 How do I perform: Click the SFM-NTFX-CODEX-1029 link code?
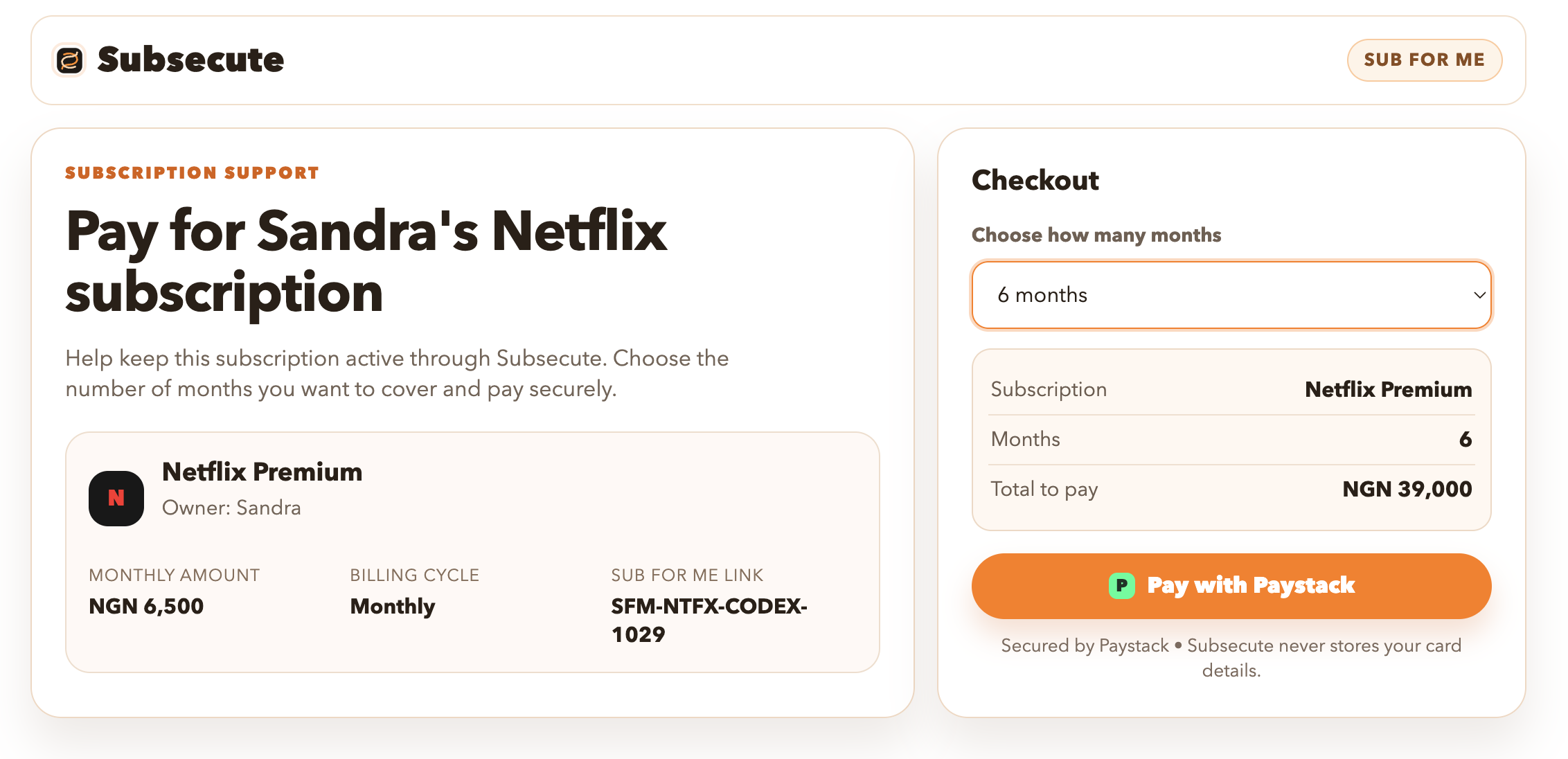[709, 620]
